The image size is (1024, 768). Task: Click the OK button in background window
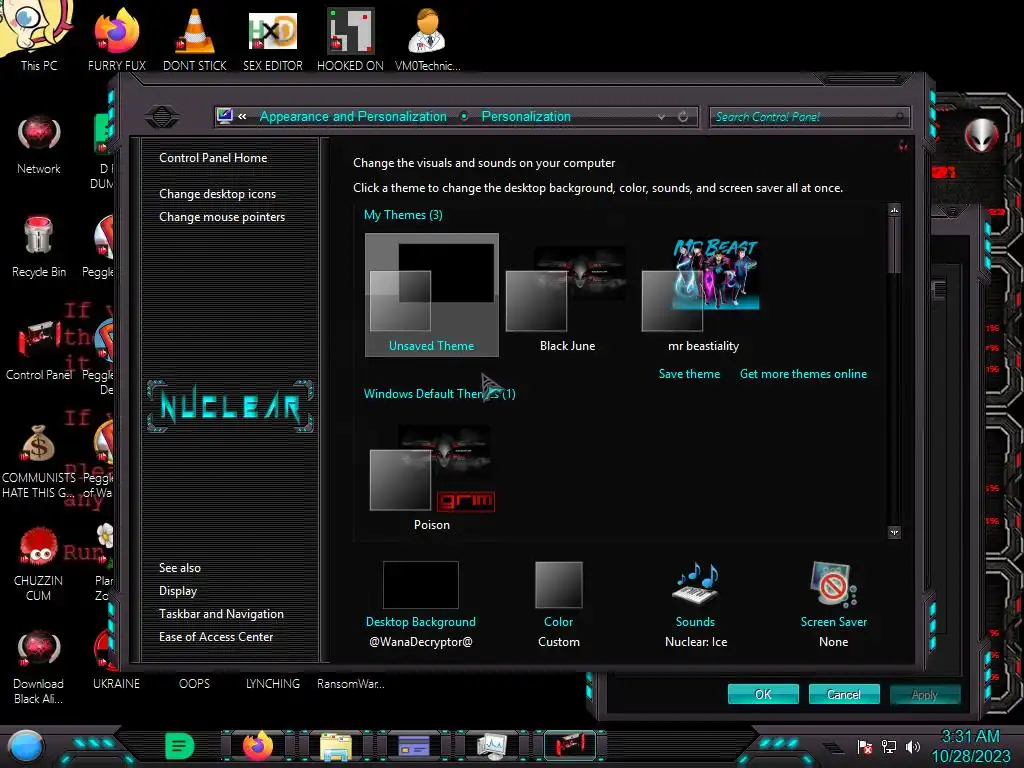763,694
